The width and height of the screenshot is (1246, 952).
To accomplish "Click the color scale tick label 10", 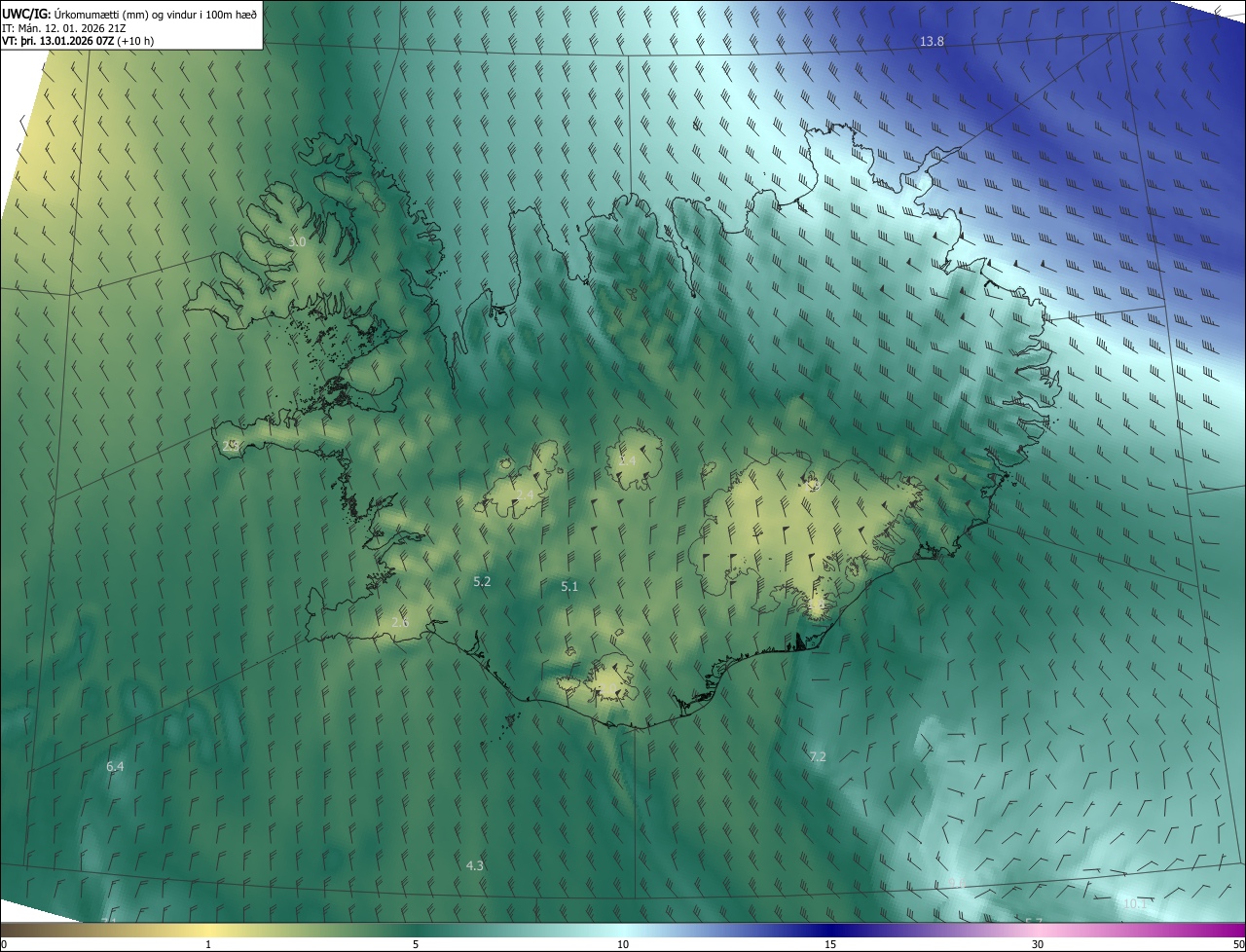I will (x=623, y=944).
